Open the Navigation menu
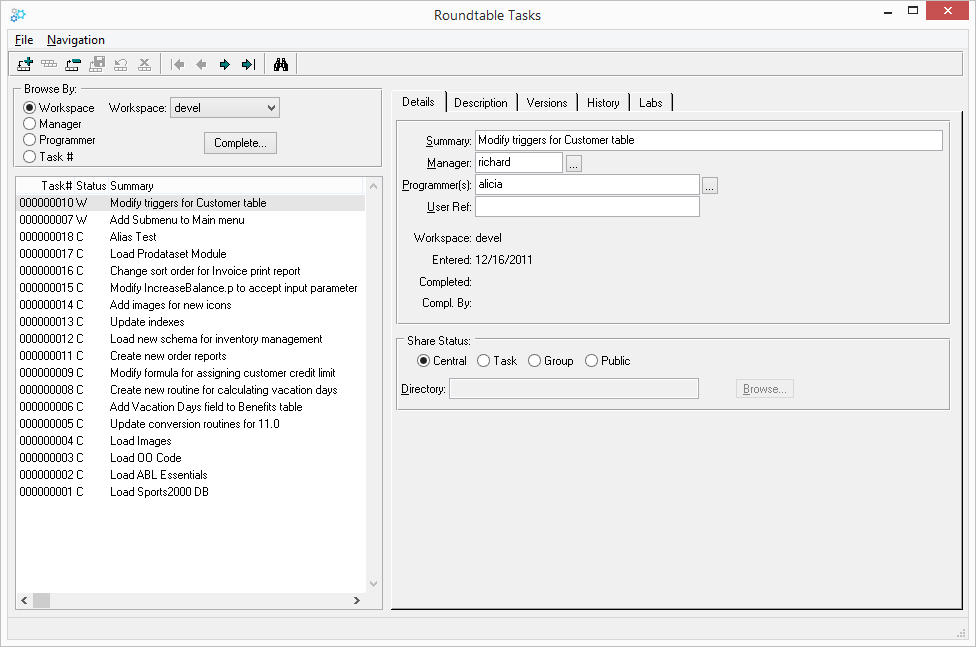976x647 pixels. pos(76,40)
